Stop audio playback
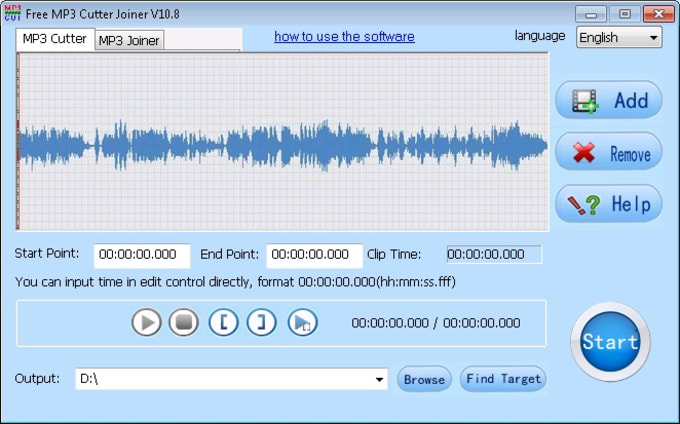This screenshot has height=424, width=680. (x=184, y=323)
